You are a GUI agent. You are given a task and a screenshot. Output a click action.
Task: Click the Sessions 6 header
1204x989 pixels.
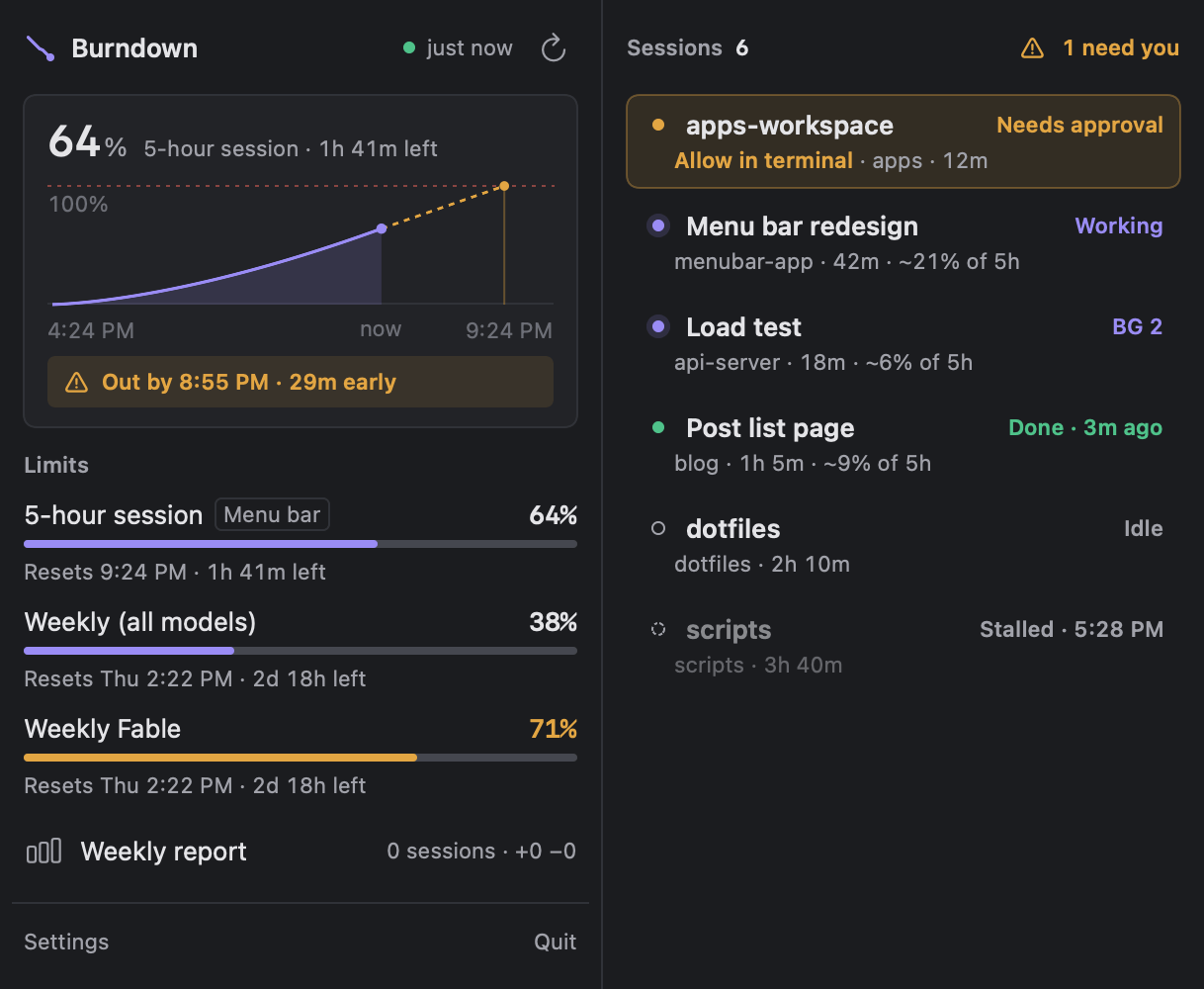coord(687,47)
